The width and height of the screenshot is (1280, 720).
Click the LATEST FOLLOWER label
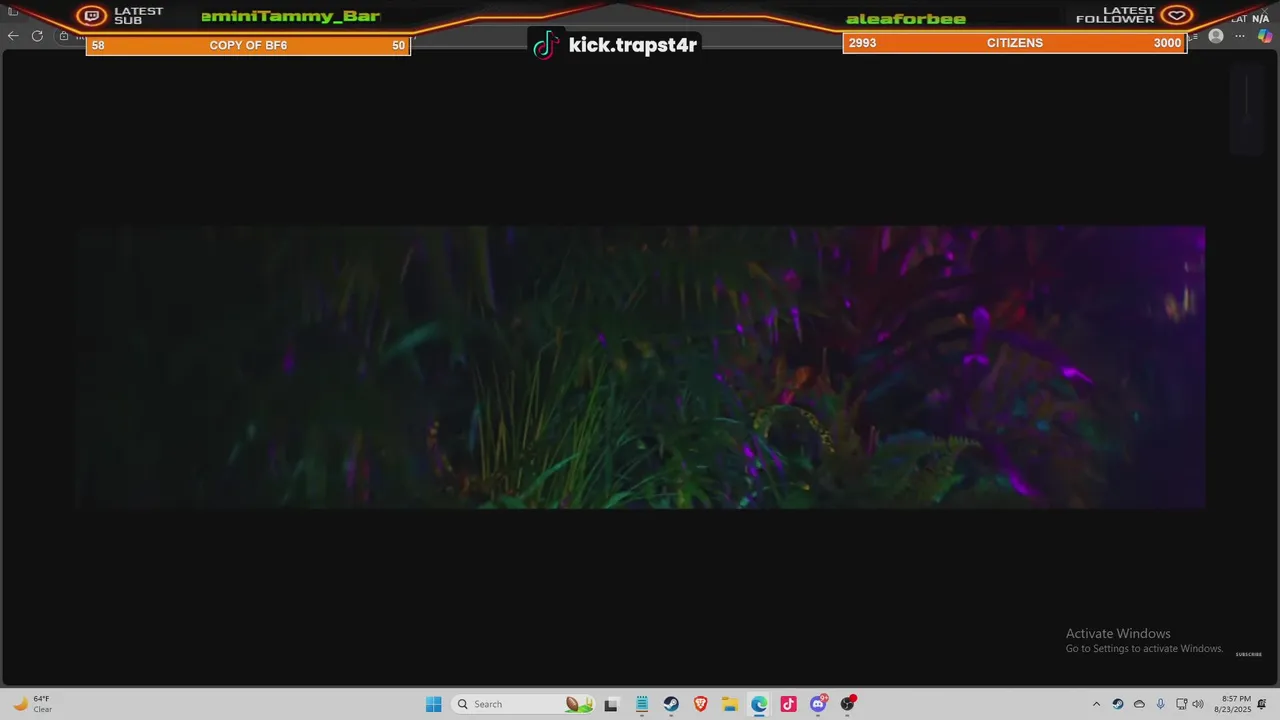[1115, 15]
